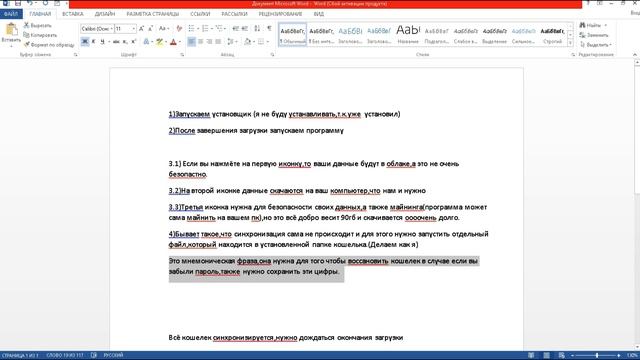Sort the selected text
Viewport: 640px width, 360px height.
click(257, 29)
